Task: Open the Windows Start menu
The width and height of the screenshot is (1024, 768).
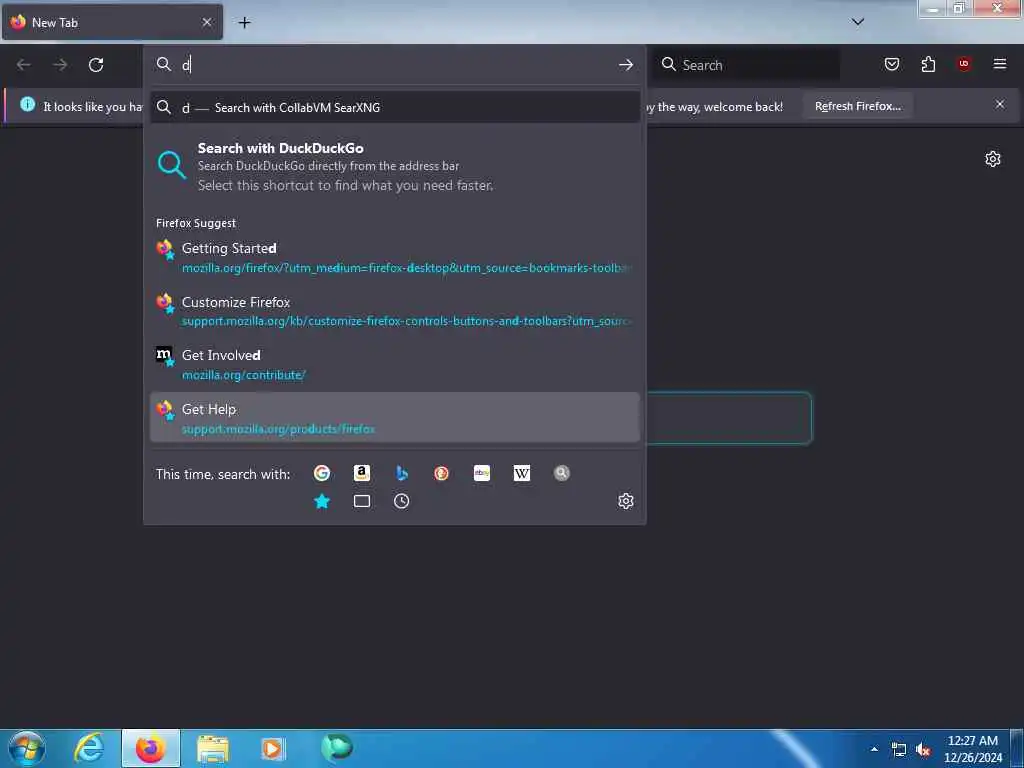Action: click(x=27, y=748)
